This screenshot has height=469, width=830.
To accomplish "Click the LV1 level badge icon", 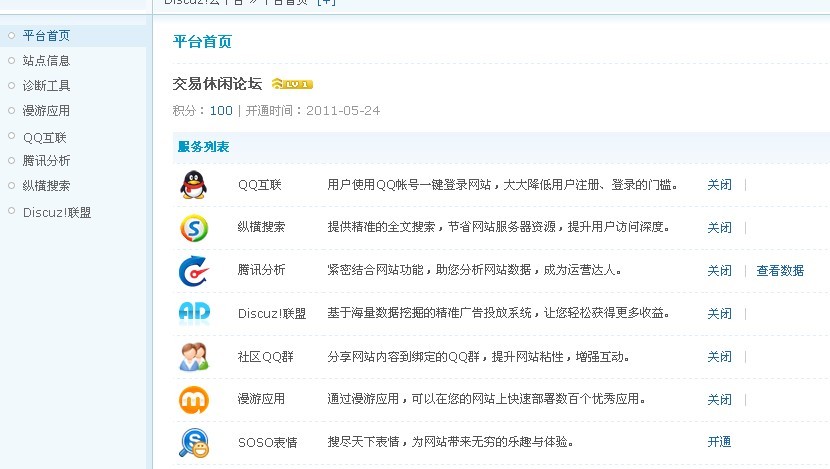I will (x=292, y=84).
